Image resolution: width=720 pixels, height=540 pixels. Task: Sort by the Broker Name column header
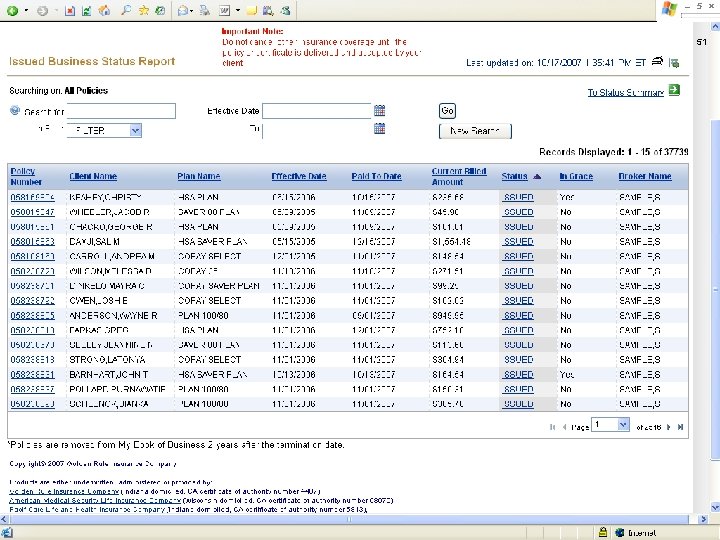point(645,176)
